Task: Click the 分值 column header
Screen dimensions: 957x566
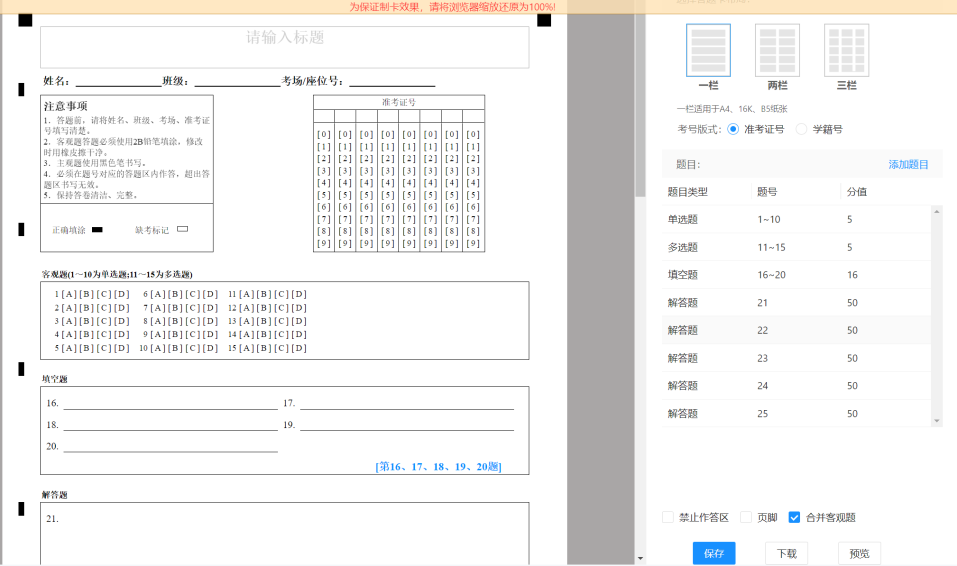Action: pos(857,192)
